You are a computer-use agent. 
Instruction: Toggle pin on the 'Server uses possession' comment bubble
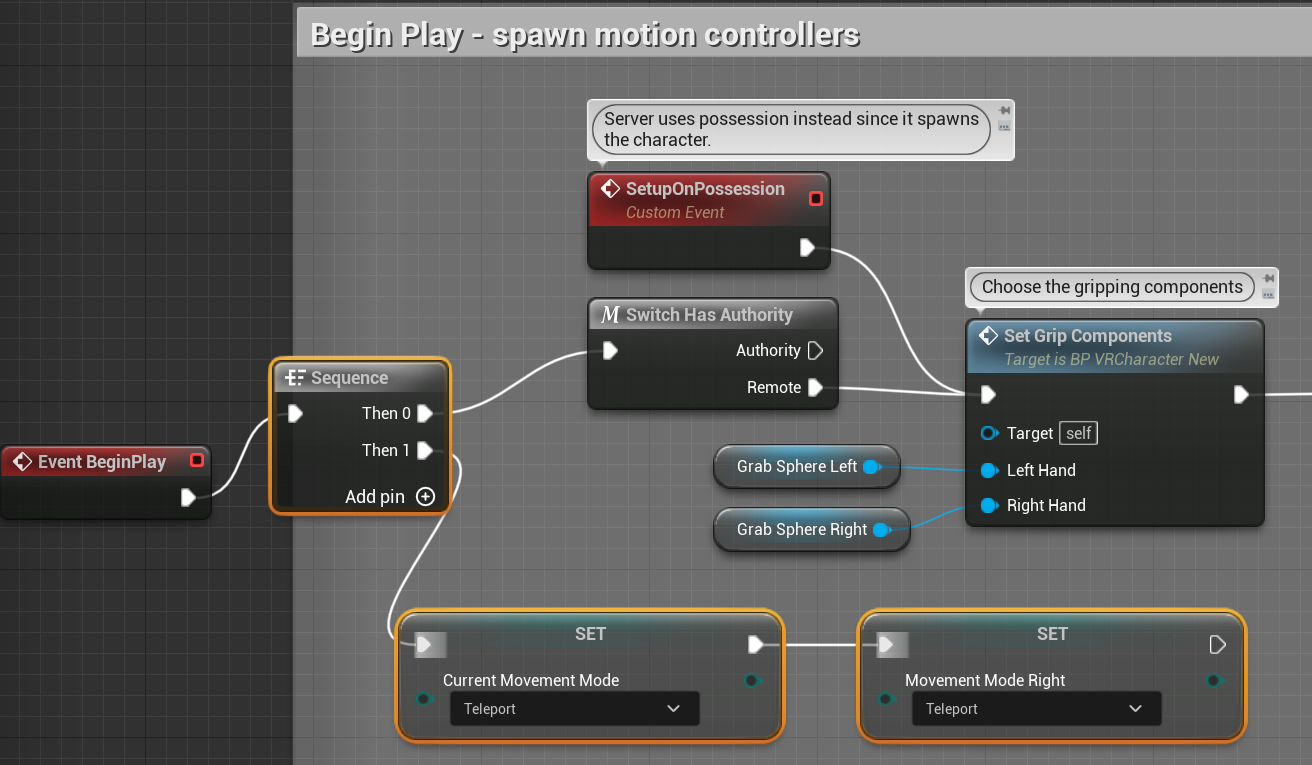1004,111
